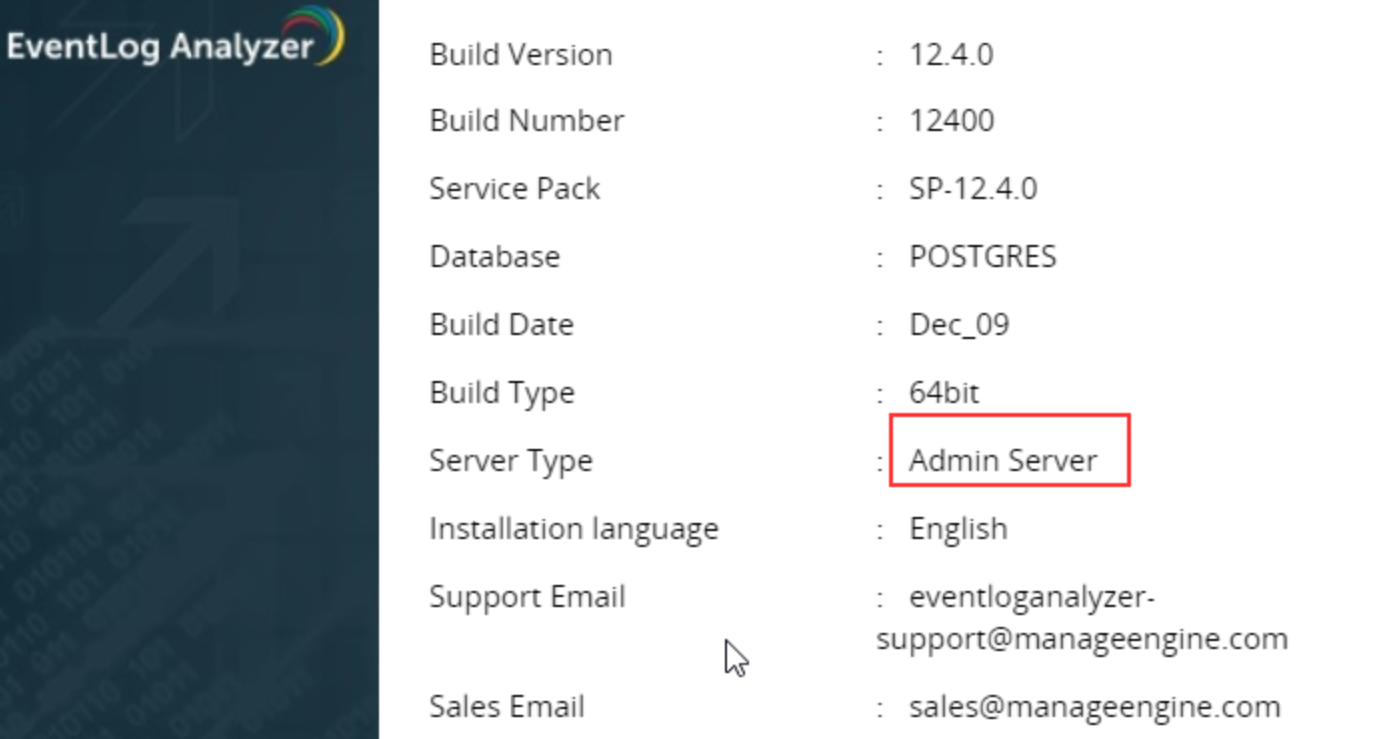Click the EventLog Analyzer logo
Image resolution: width=1385 pixels, height=739 pixels.
175,38
